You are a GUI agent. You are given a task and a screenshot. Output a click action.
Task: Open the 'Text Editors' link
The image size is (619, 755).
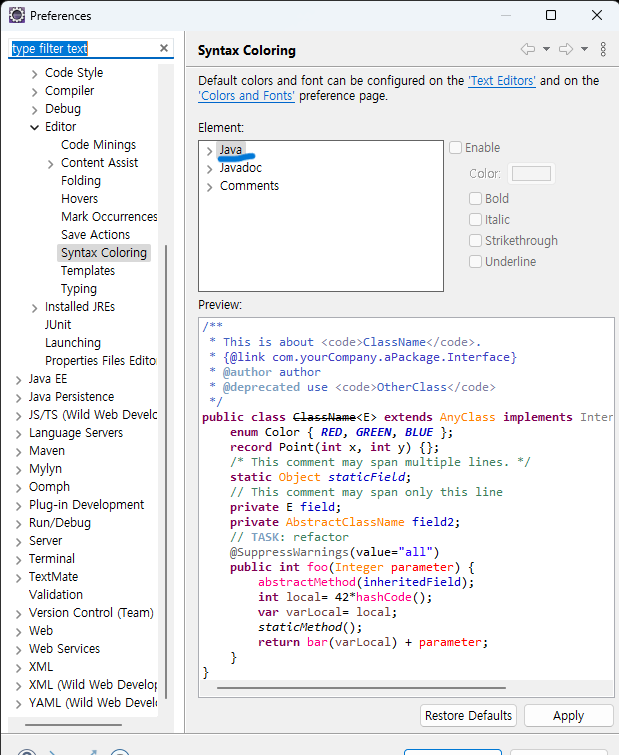click(x=502, y=80)
